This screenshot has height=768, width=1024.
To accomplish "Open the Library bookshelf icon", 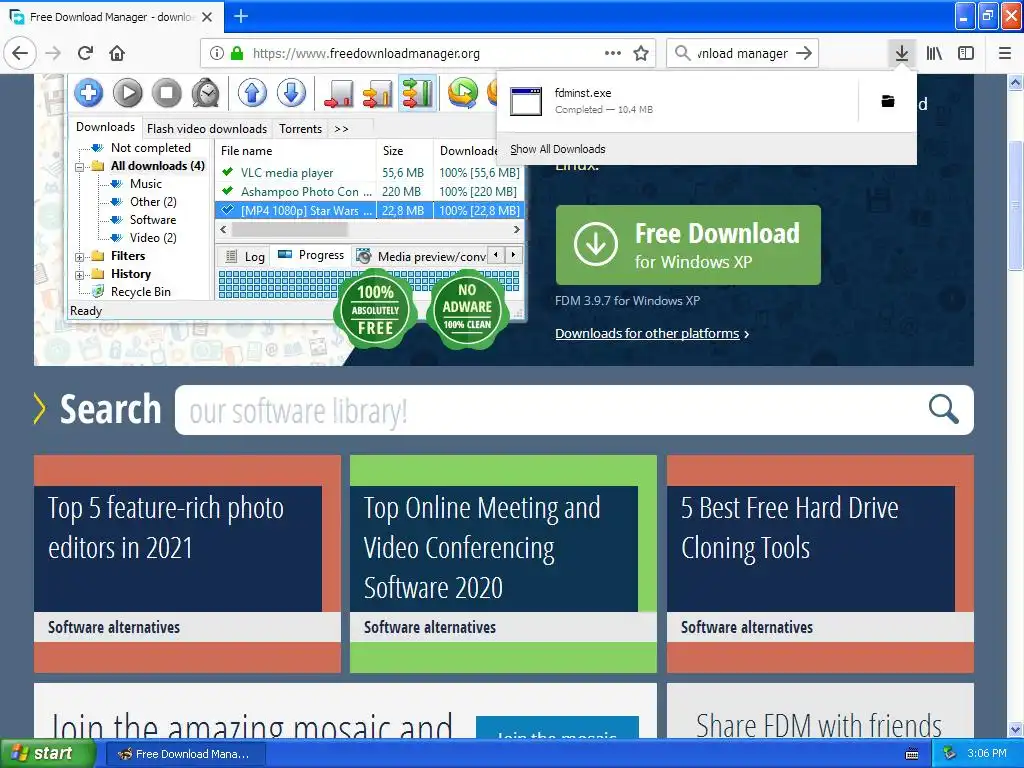I will pos(935,54).
